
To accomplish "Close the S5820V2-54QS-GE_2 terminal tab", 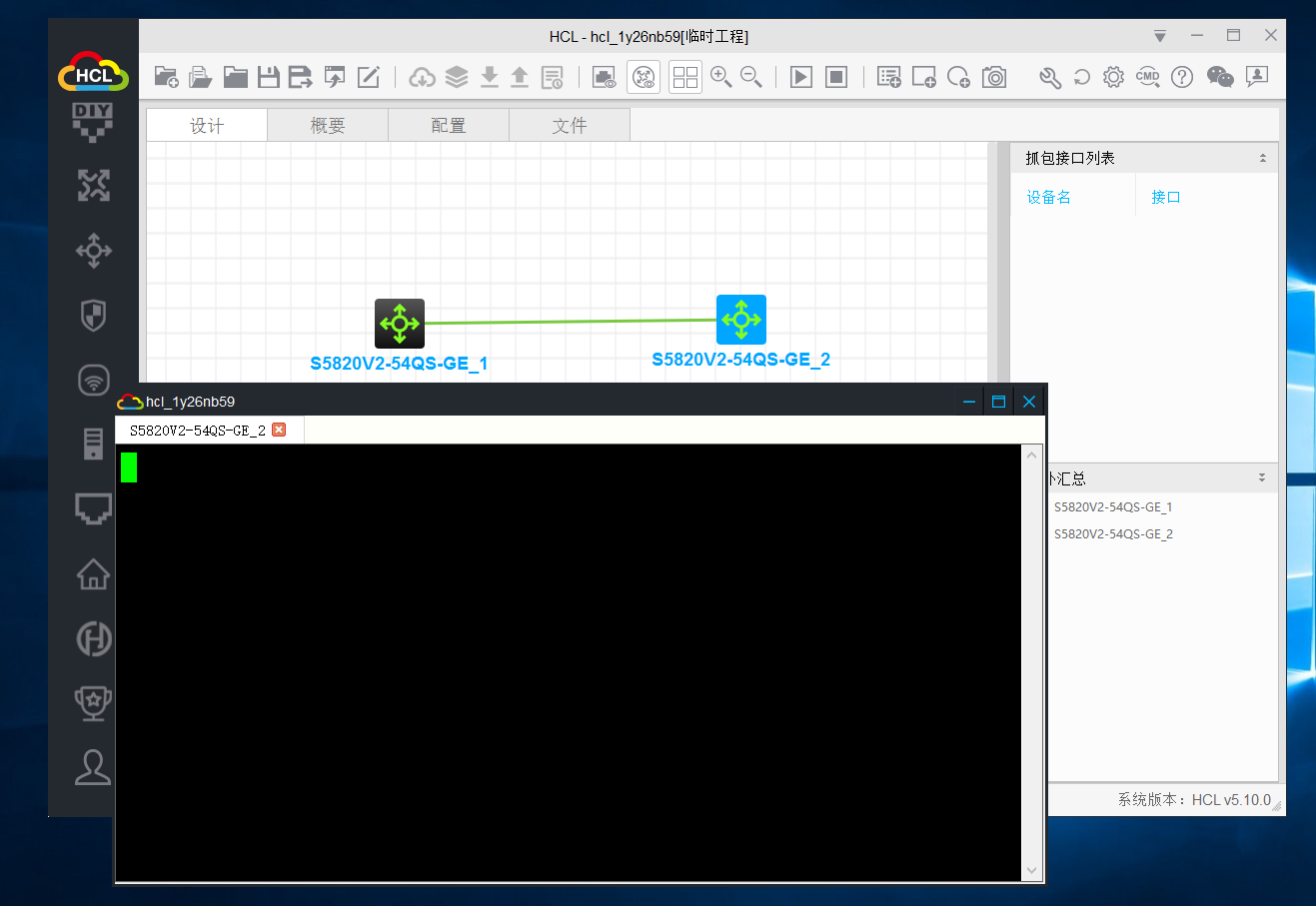I will [279, 430].
